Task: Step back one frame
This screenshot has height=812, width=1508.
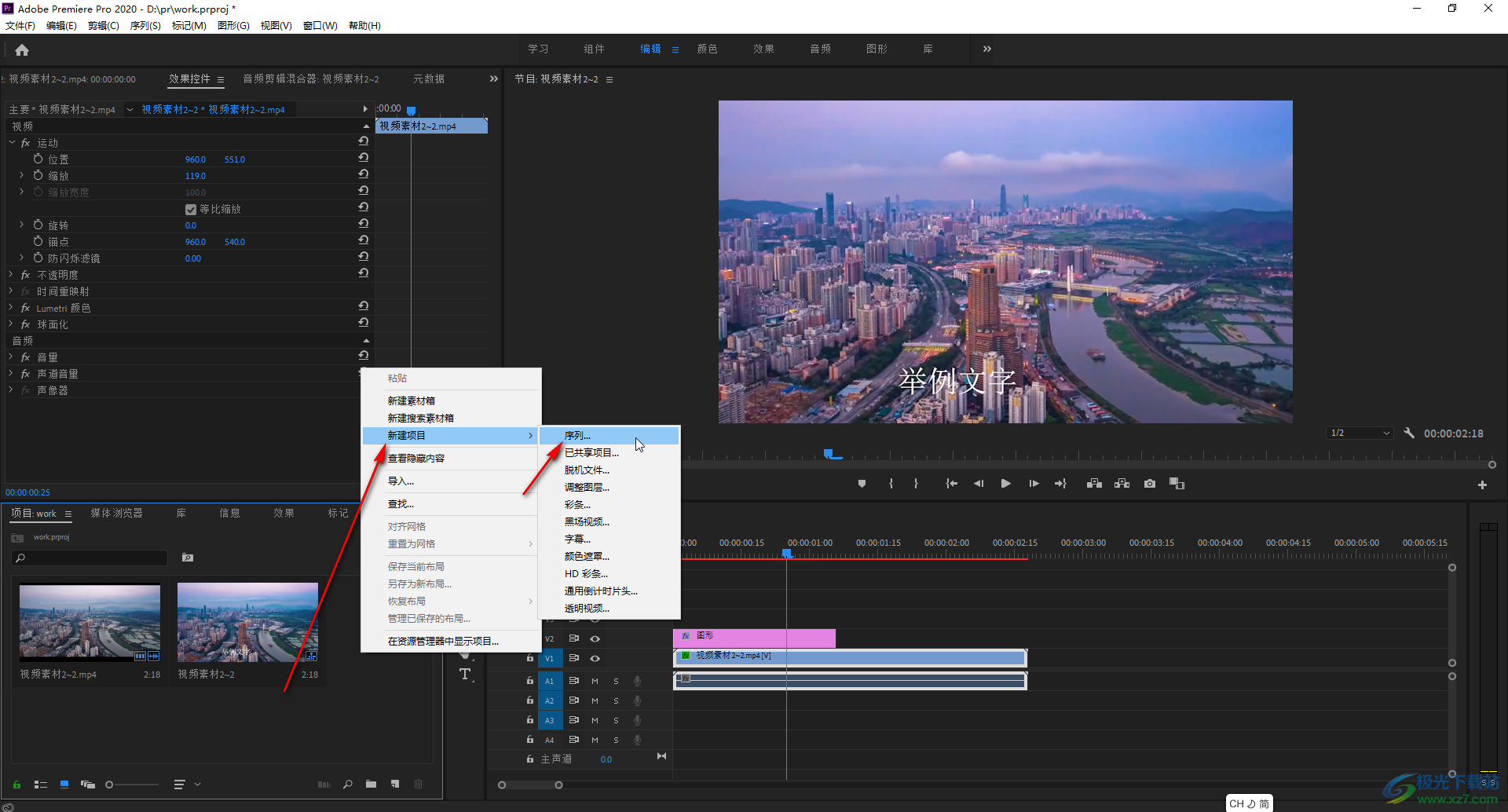Action: click(979, 484)
